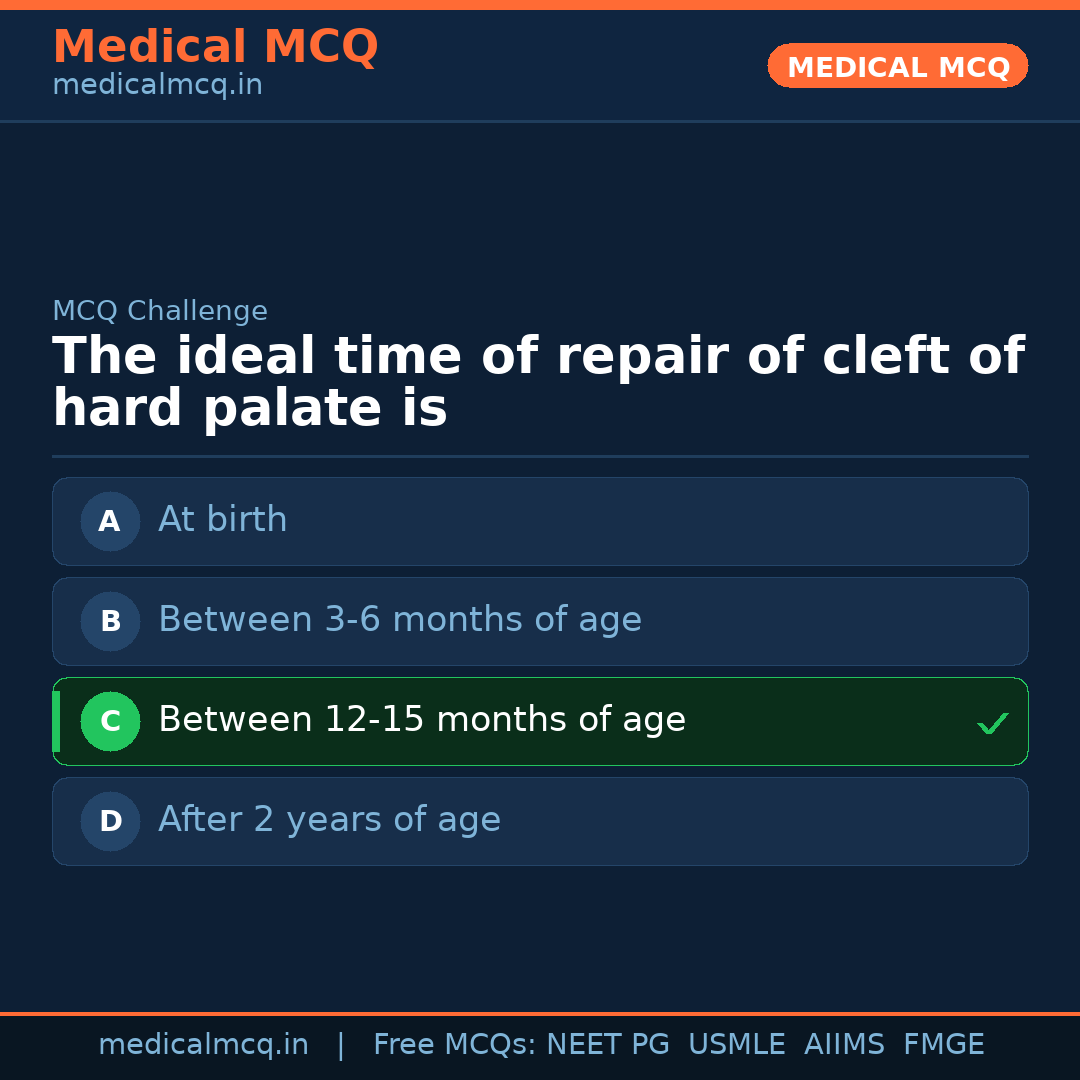Click the circular B badge icon
Screen dimensions: 1080x1080
109,621
